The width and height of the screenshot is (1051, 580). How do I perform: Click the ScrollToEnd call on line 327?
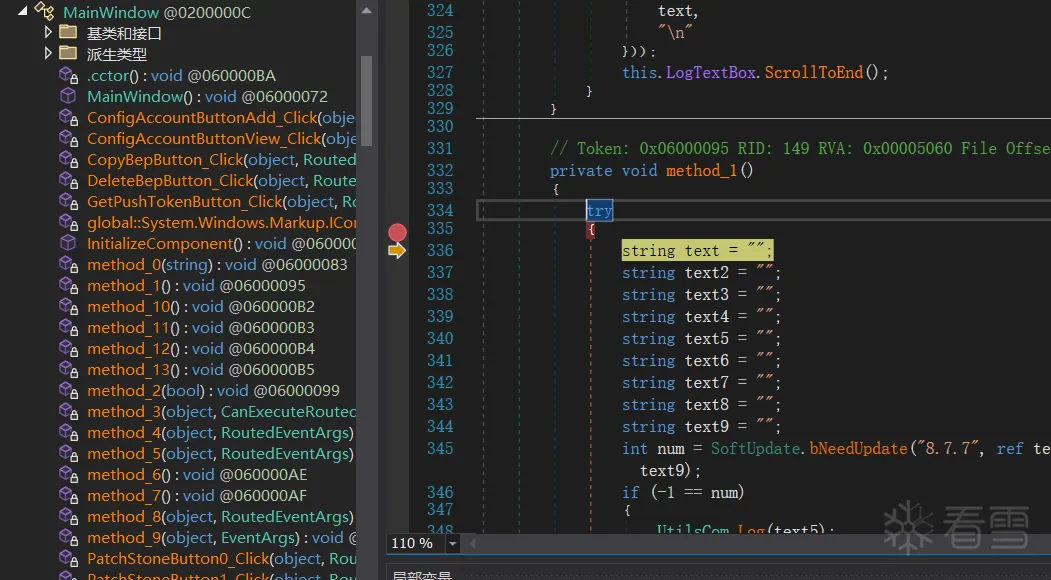pyautogui.click(x=814, y=72)
